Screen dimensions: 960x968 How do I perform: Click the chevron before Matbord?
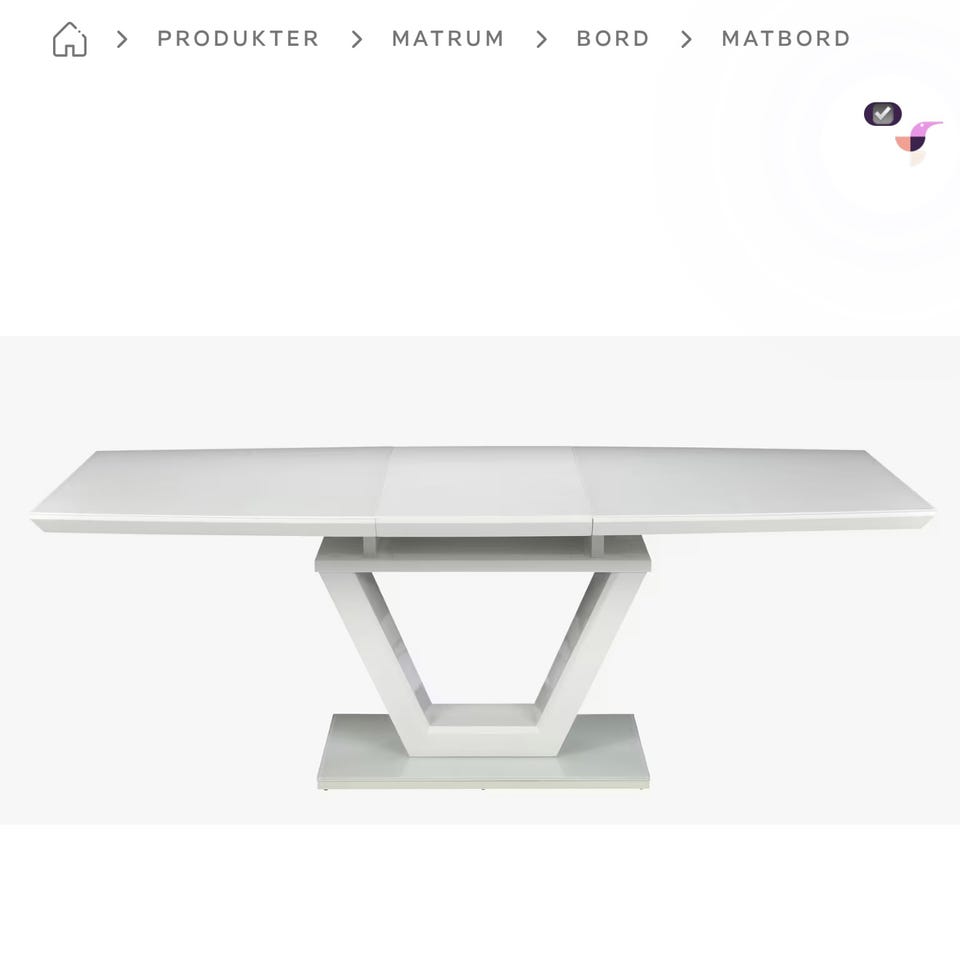(686, 40)
